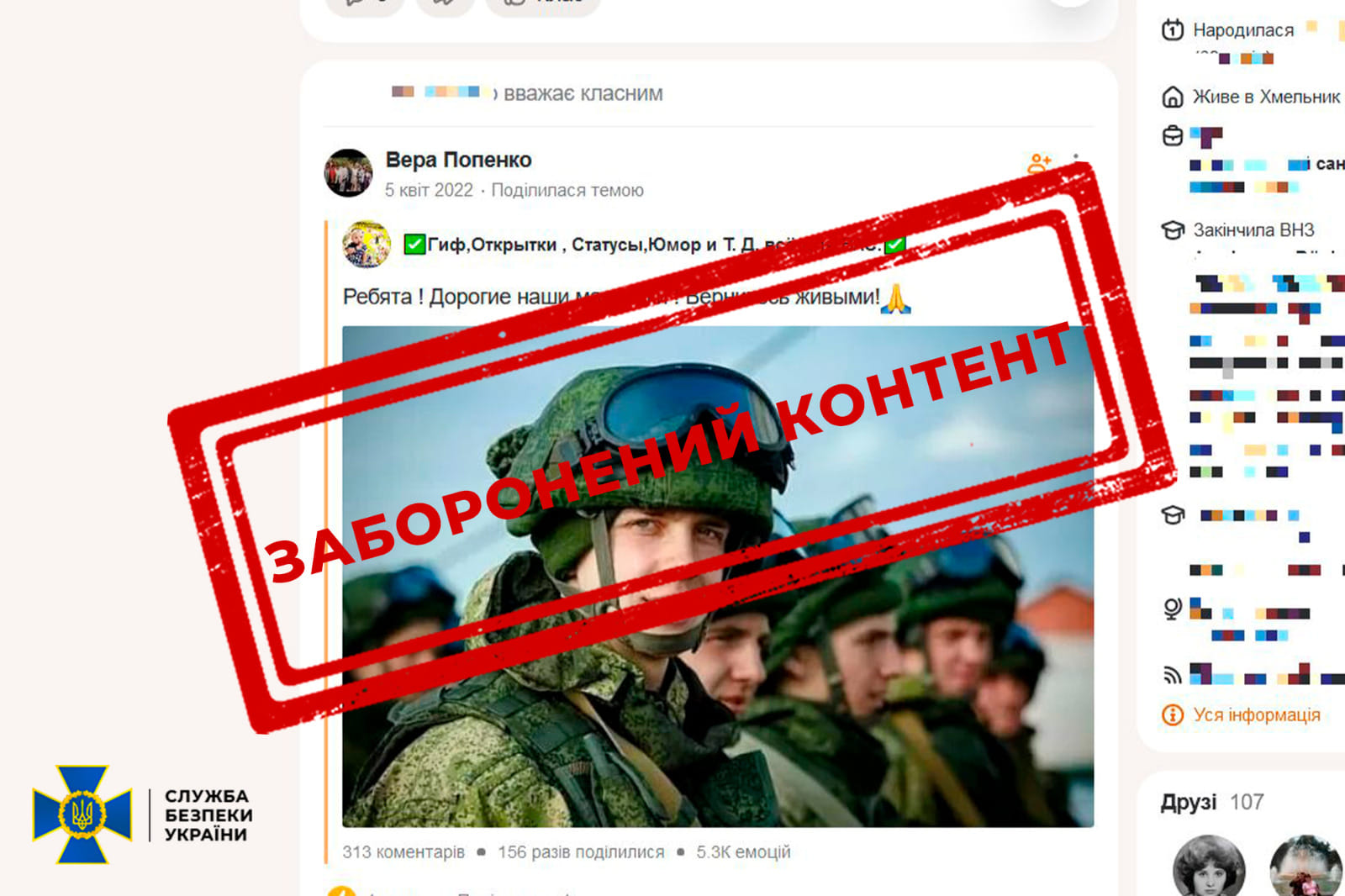Show the 313 коментарів comments list

coord(403,852)
